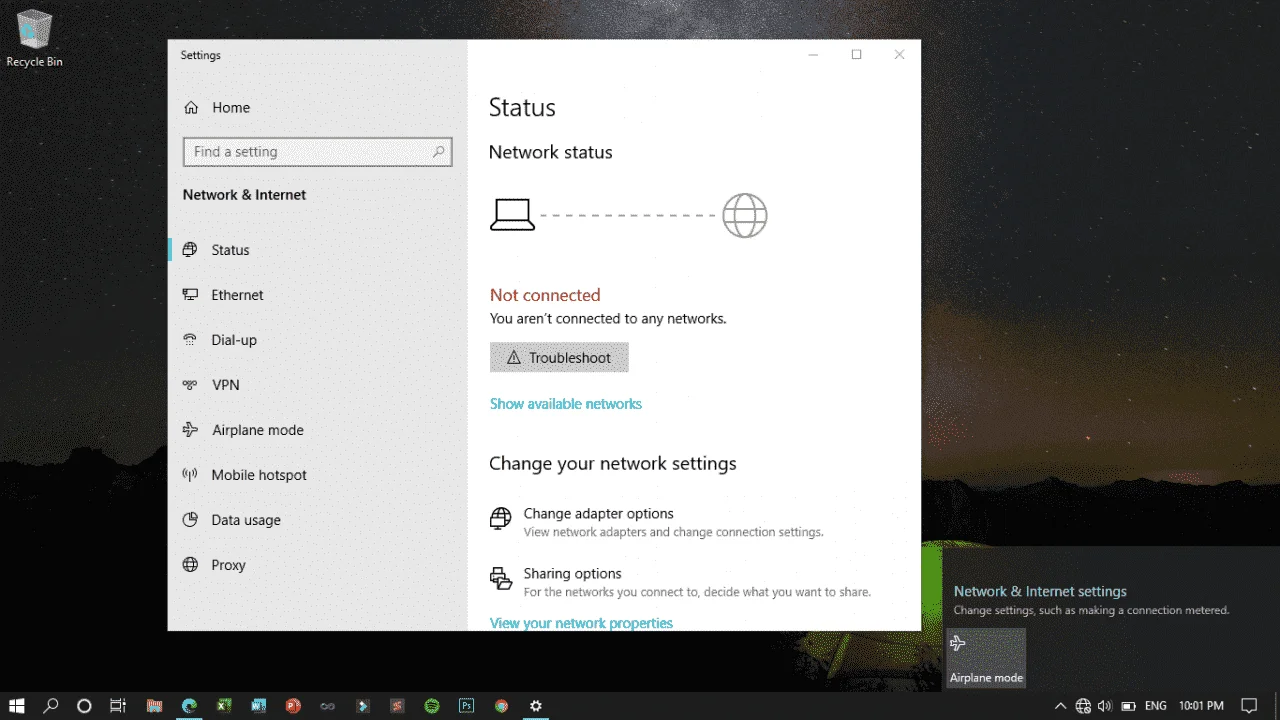The width and height of the screenshot is (1280, 720).
Task: Launch PowerPoint from the taskbar
Action: click(x=293, y=705)
